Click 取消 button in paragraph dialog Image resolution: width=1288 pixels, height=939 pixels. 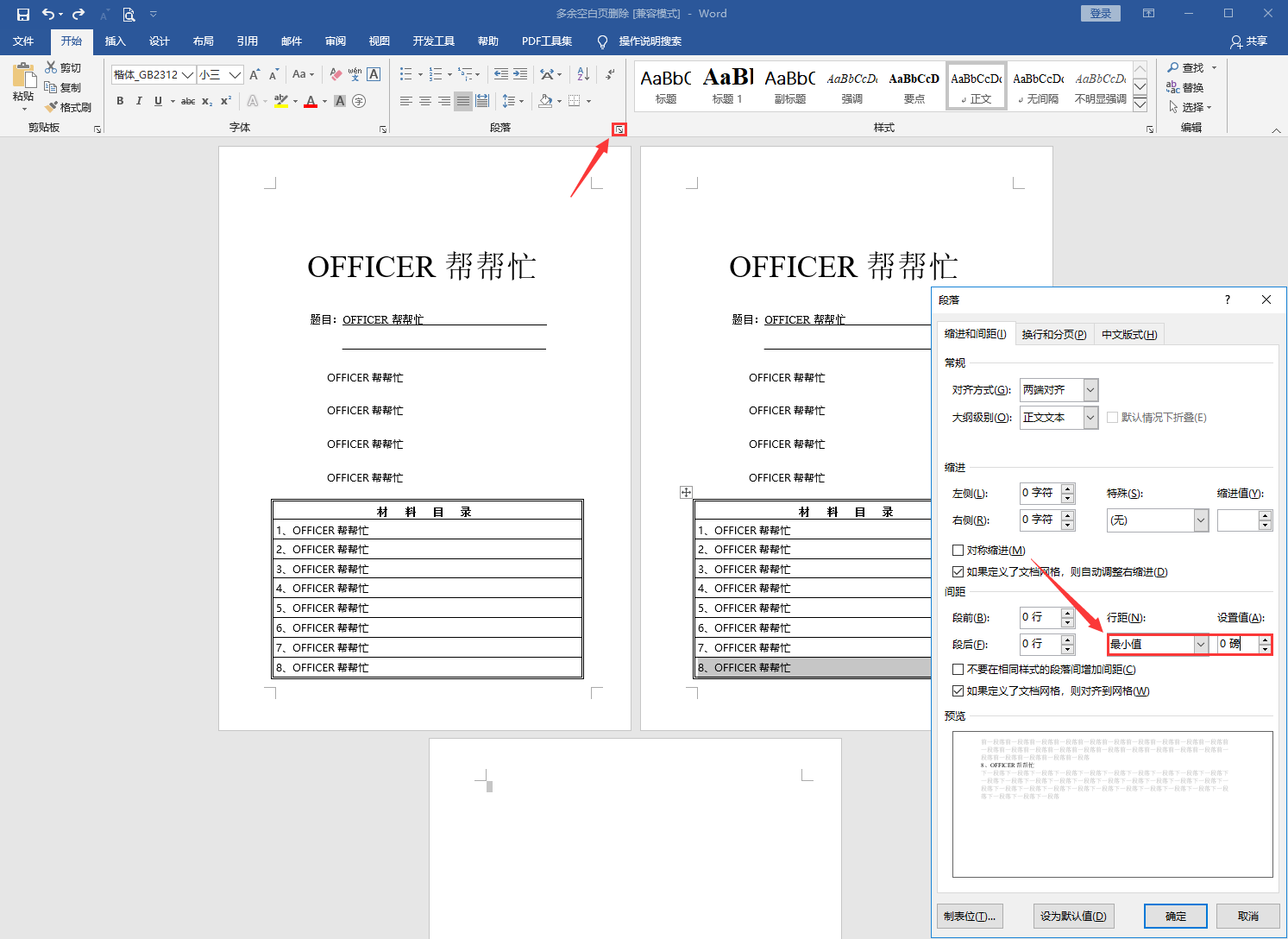coord(1247,916)
